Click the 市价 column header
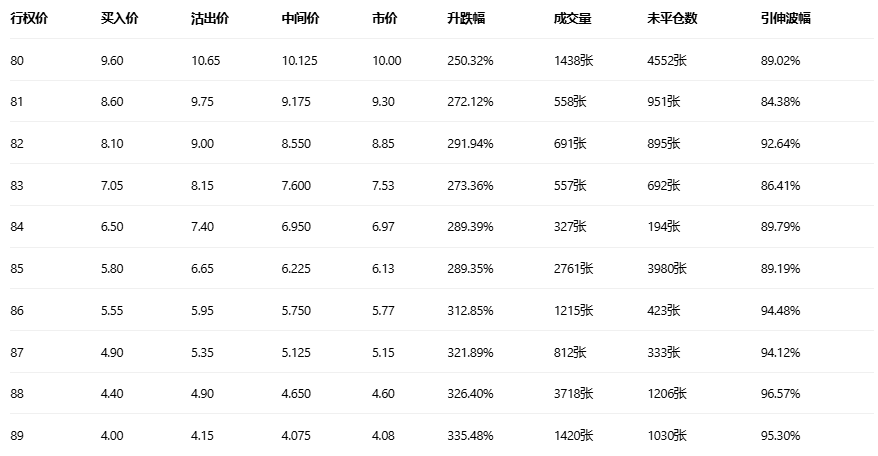Viewport: 878px width, 456px height. pos(384,19)
